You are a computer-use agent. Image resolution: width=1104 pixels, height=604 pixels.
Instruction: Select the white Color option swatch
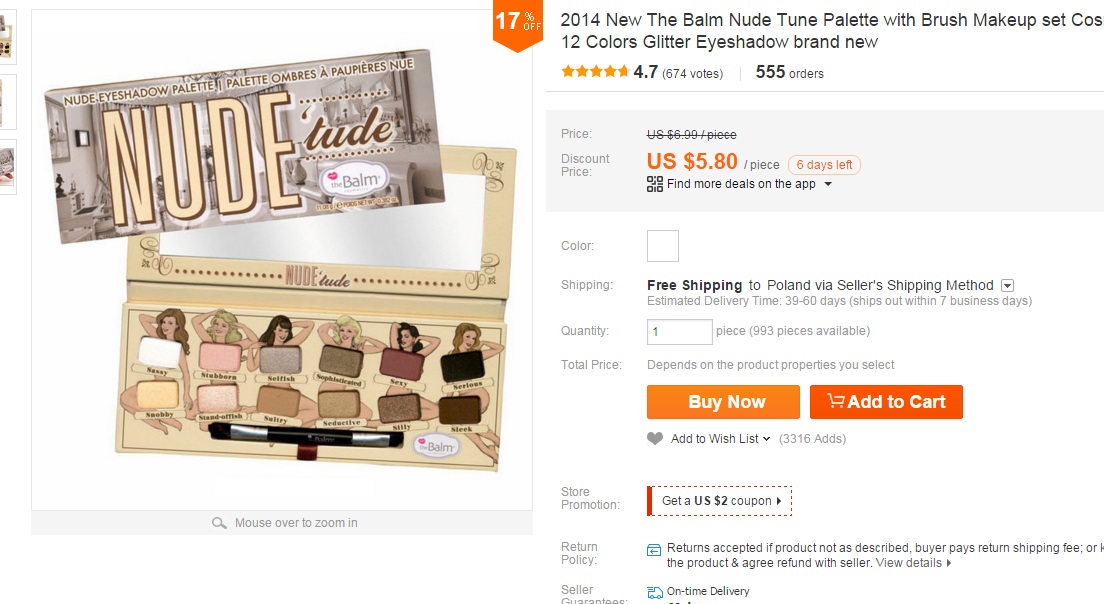[x=663, y=246]
